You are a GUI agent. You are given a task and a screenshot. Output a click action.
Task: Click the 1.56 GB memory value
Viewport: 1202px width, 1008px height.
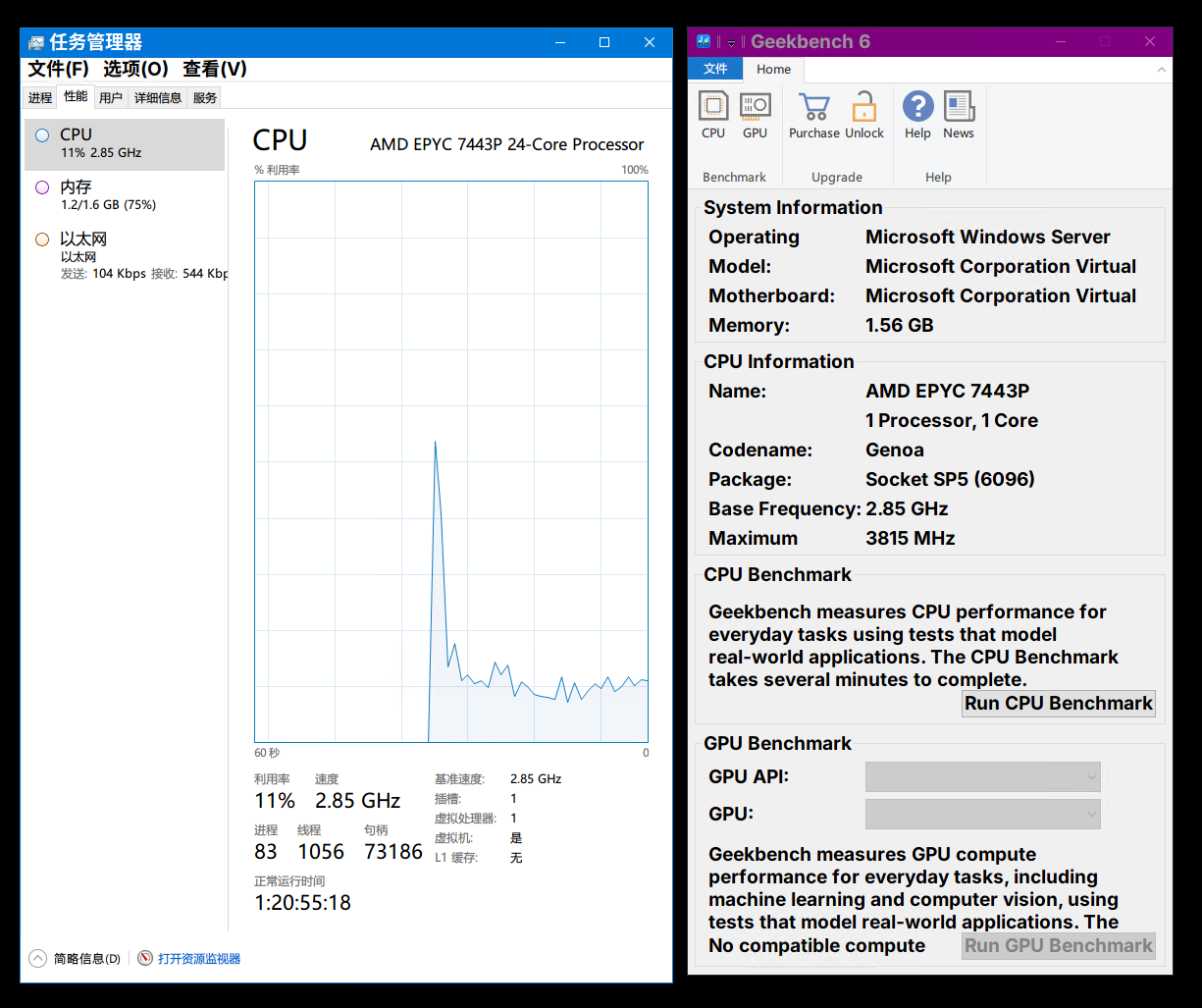pos(900,325)
